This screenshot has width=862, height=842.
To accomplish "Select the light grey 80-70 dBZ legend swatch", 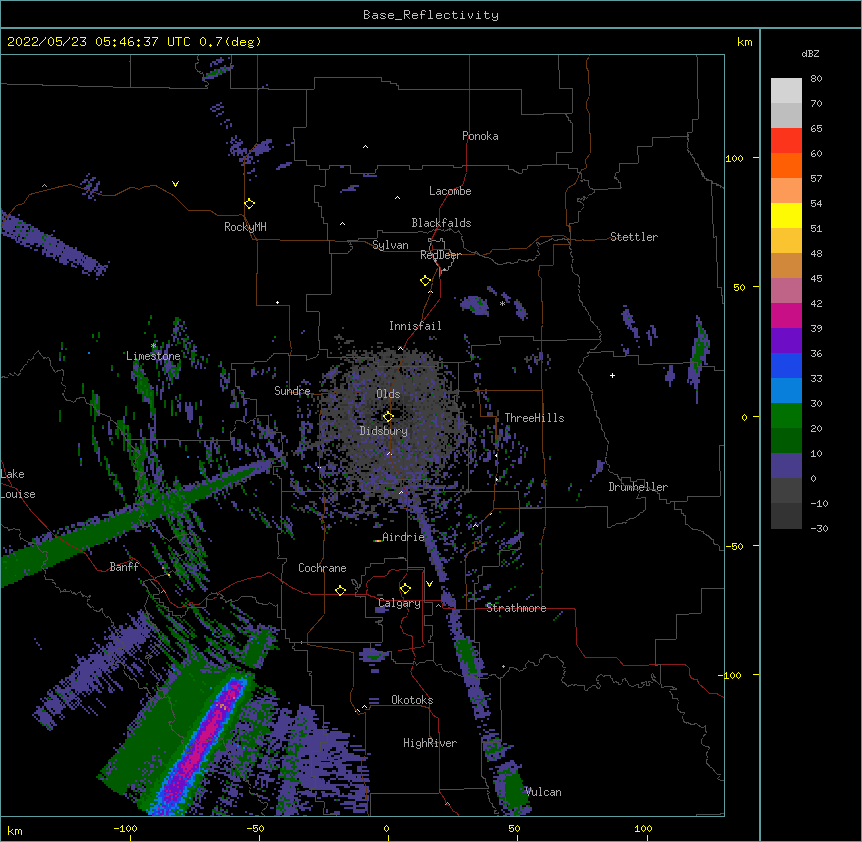I will pyautogui.click(x=786, y=91).
